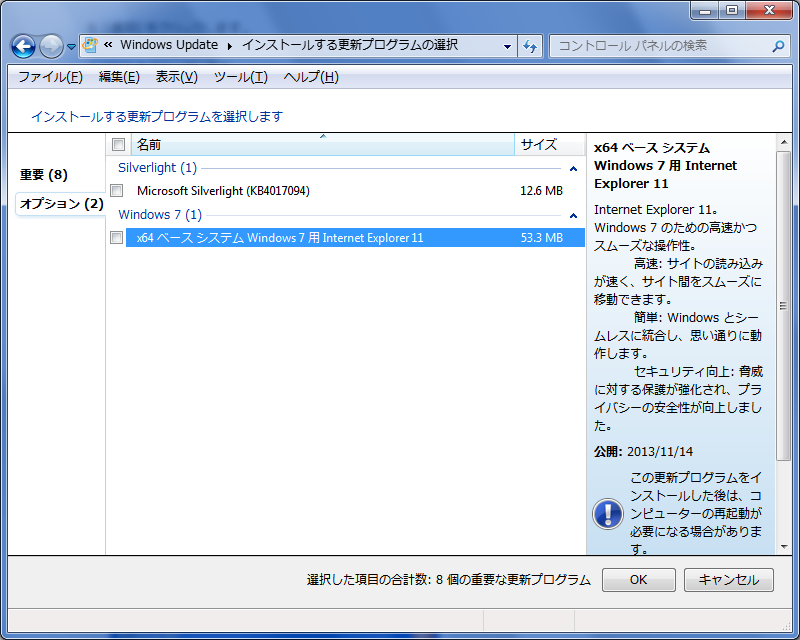This screenshot has width=800, height=640.
Task: Open the address bar history dropdown
Action: point(507,46)
